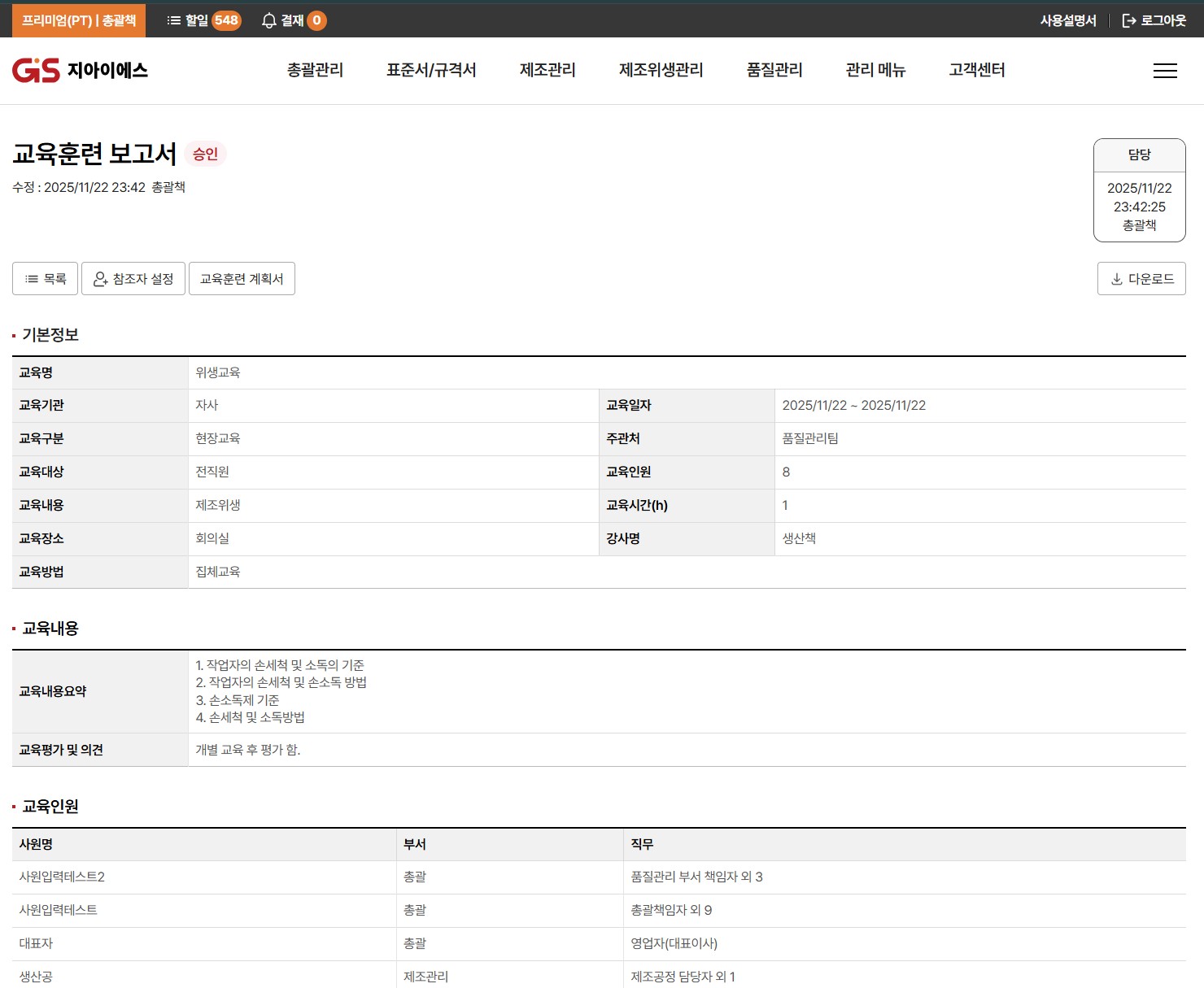Image resolution: width=1204 pixels, height=988 pixels.
Task: Open the 품질관리 menu
Action: [x=774, y=70]
